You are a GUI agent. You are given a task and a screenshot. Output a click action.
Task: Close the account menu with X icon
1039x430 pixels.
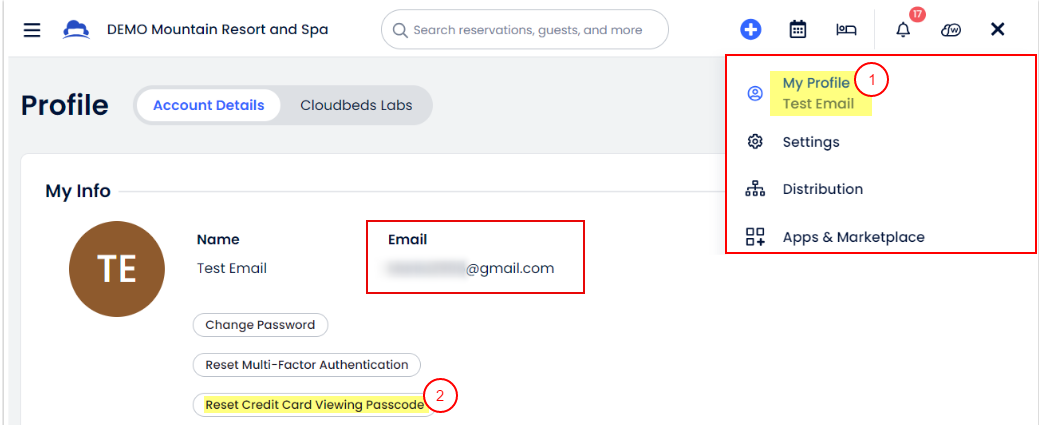coord(997,29)
